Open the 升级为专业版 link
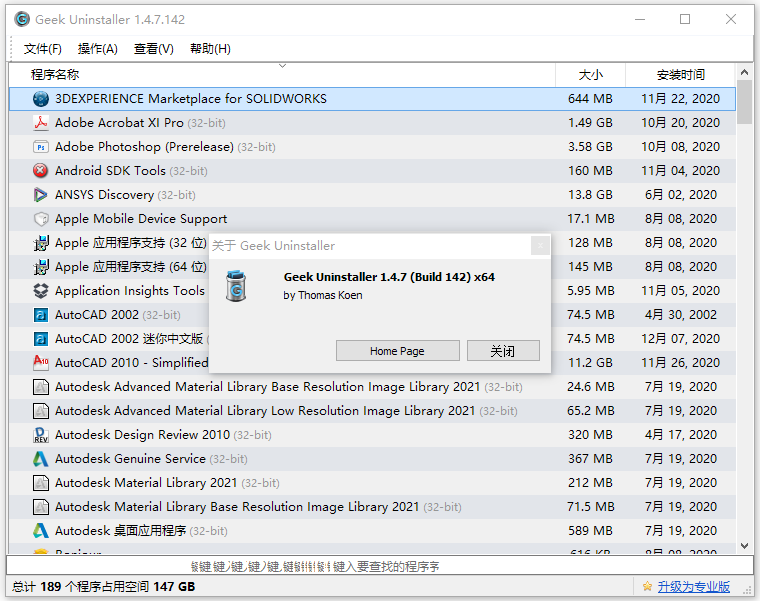Viewport: 760px width, 601px height. coord(694,587)
